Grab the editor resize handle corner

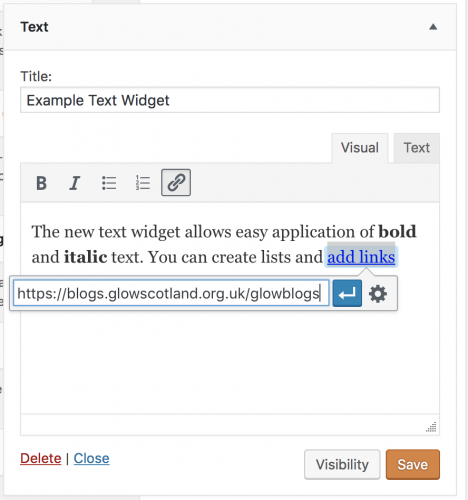(431, 427)
